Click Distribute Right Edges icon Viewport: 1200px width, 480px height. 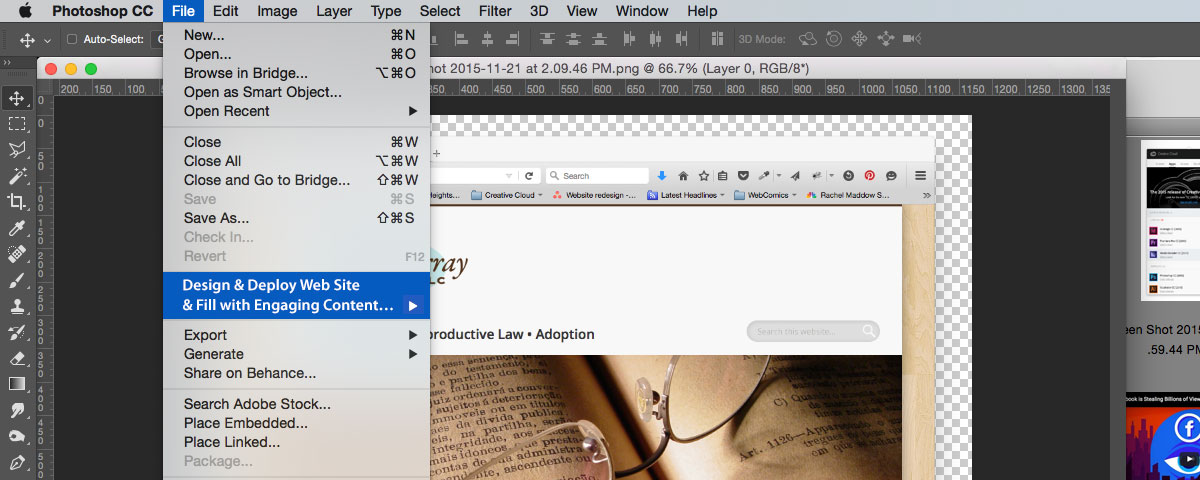681,39
